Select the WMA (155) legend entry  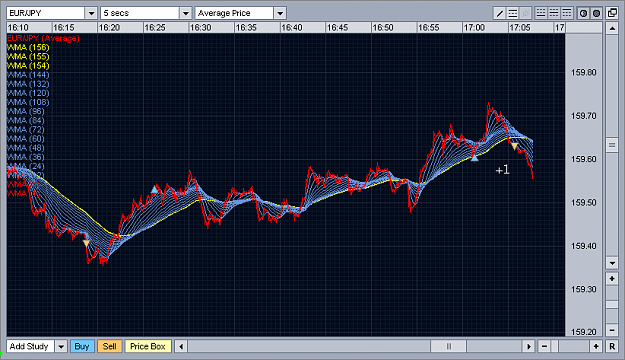(x=28, y=57)
